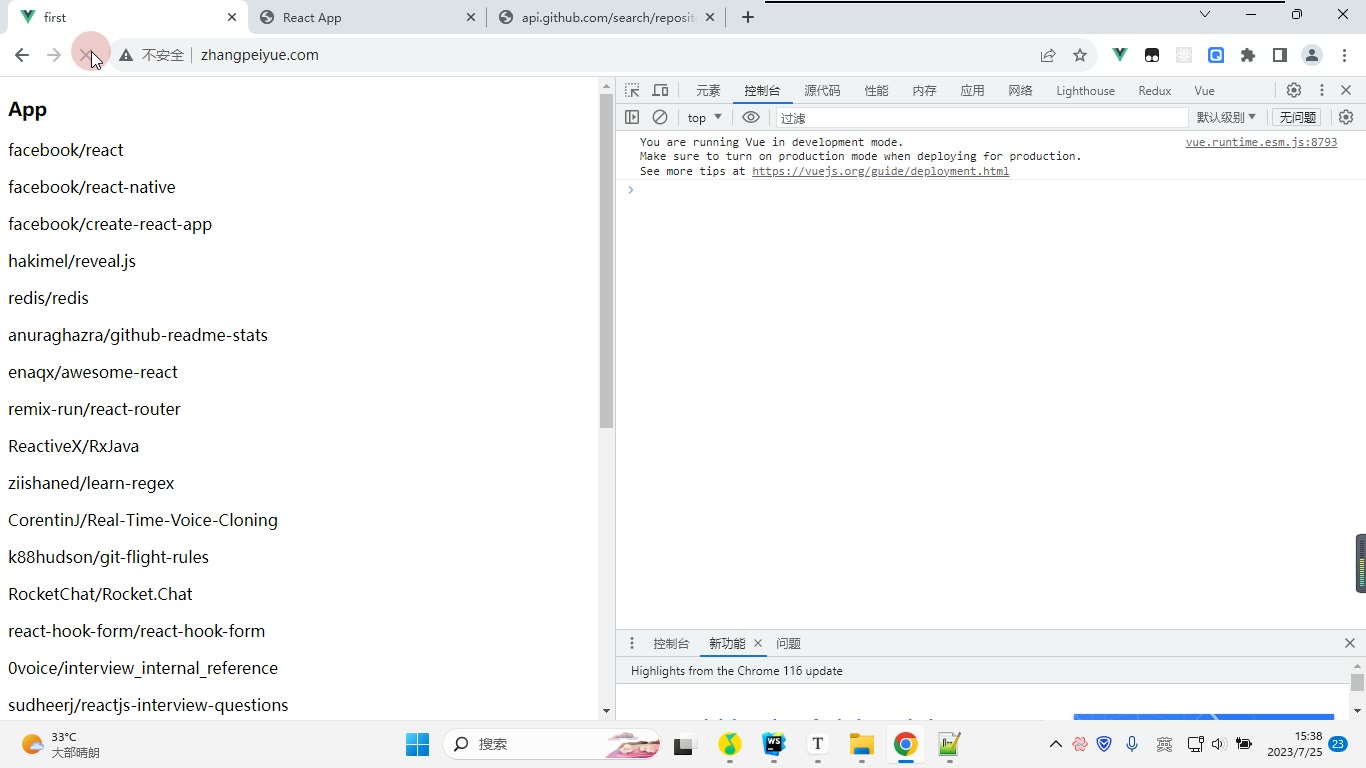This screenshot has width=1366, height=768.
Task: Open the vuejs.org deployment guide link
Action: pyautogui.click(x=880, y=171)
